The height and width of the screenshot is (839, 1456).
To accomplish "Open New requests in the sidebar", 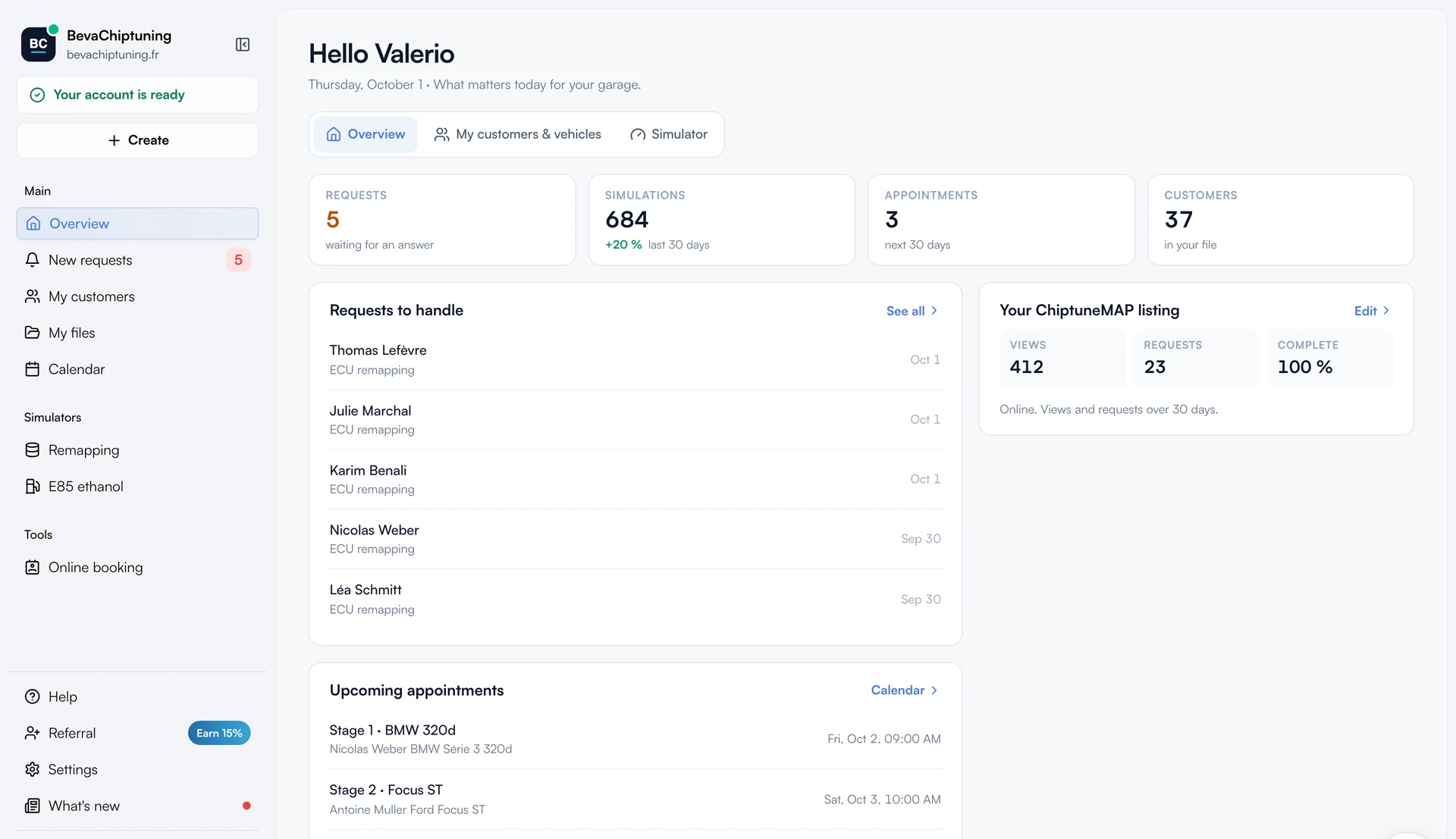I will (137, 260).
